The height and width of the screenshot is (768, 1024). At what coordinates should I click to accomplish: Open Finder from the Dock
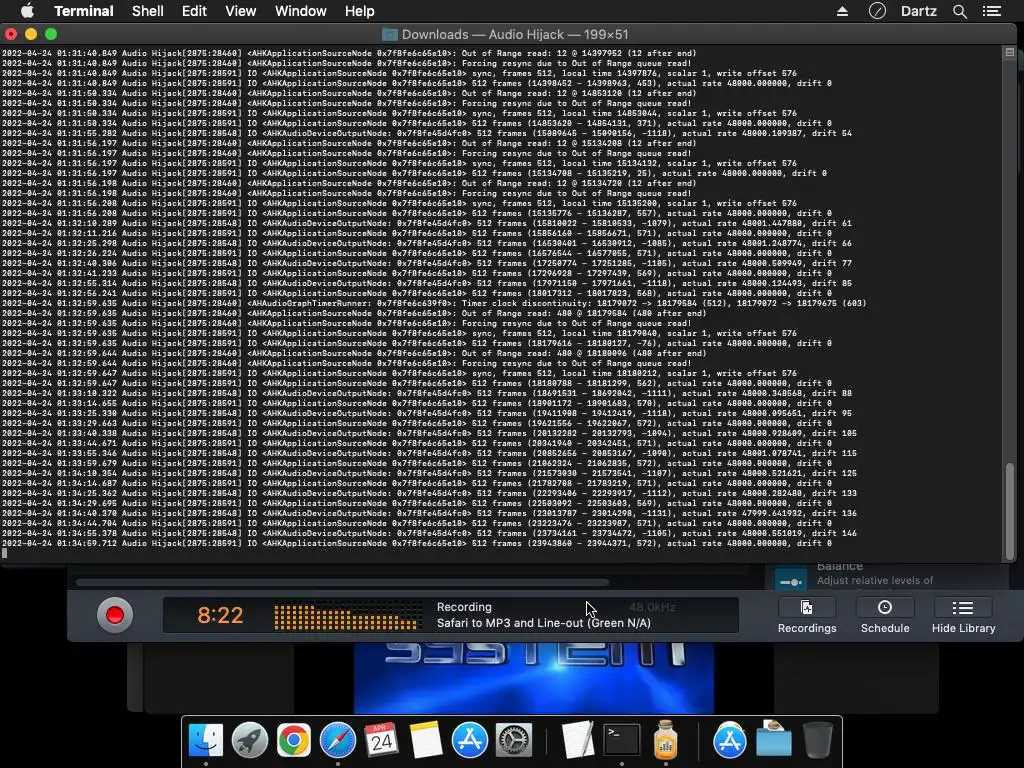206,741
